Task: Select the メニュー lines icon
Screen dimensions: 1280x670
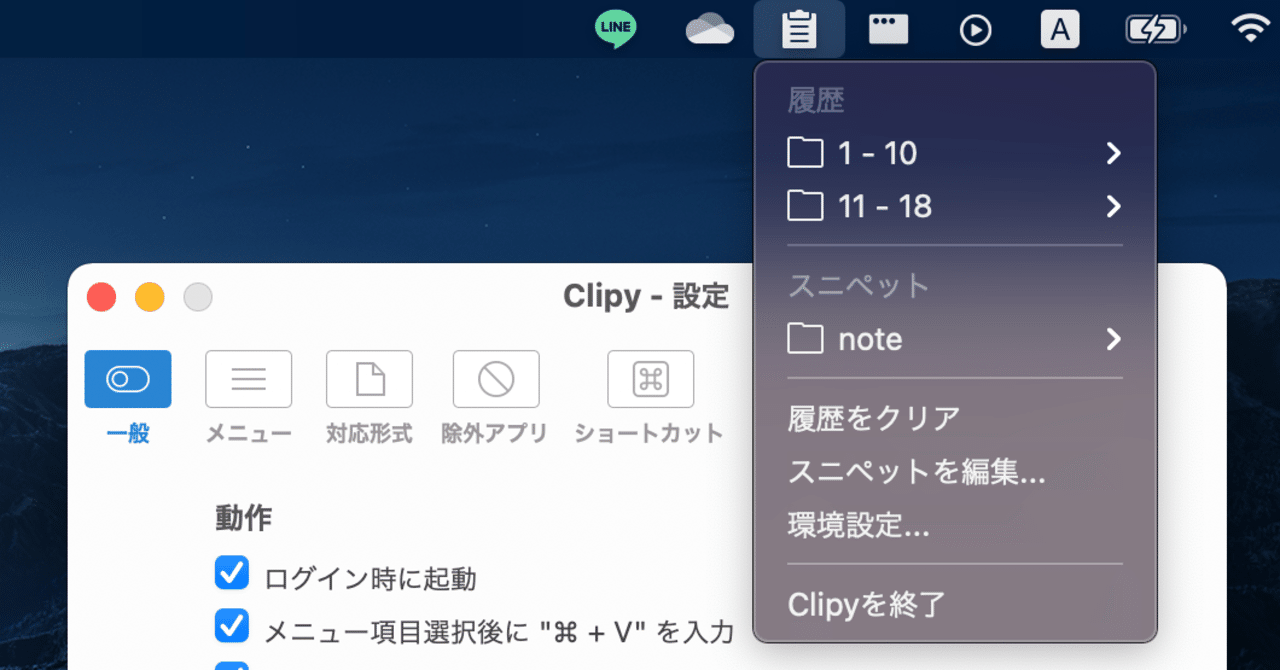Action: [x=249, y=379]
